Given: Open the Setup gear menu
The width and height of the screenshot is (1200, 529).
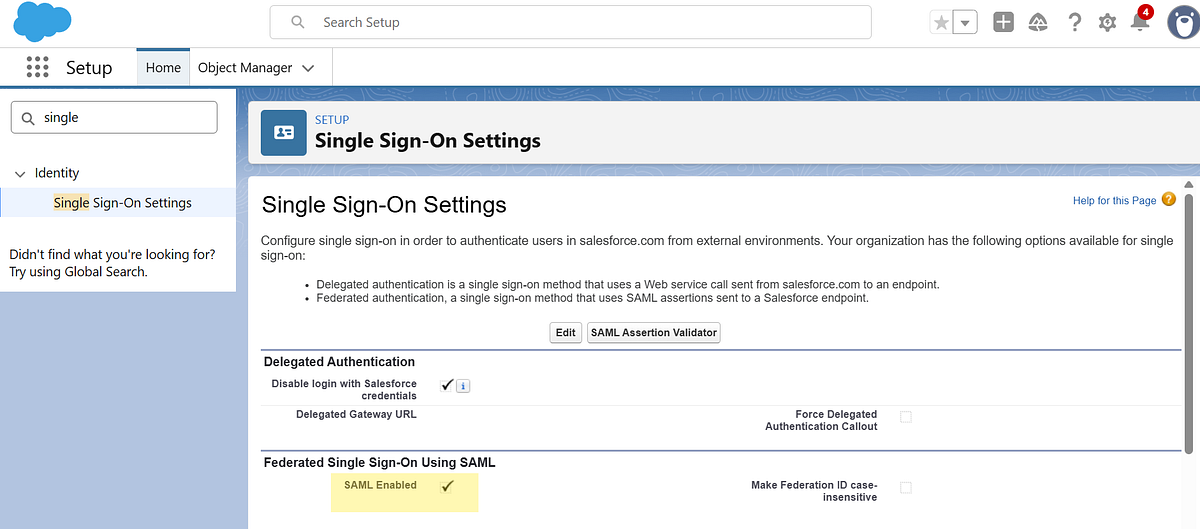Looking at the screenshot, I should pyautogui.click(x=1107, y=22).
